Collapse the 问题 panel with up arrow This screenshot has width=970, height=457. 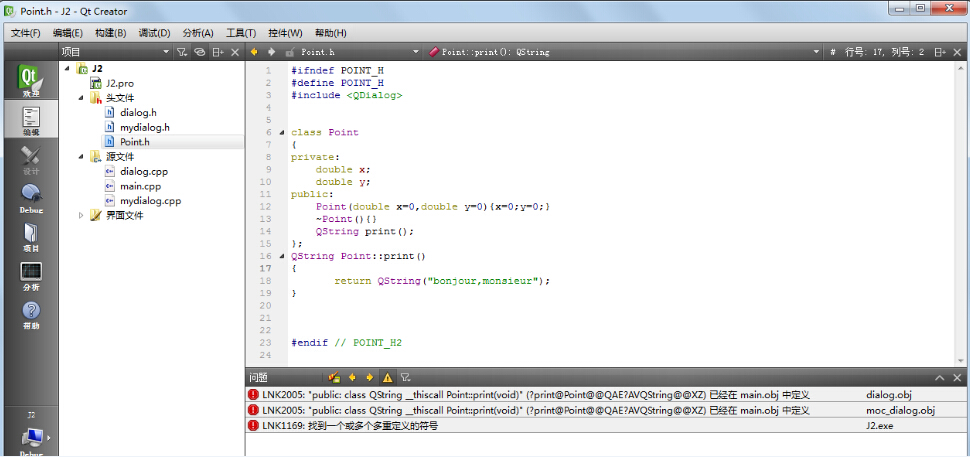940,378
